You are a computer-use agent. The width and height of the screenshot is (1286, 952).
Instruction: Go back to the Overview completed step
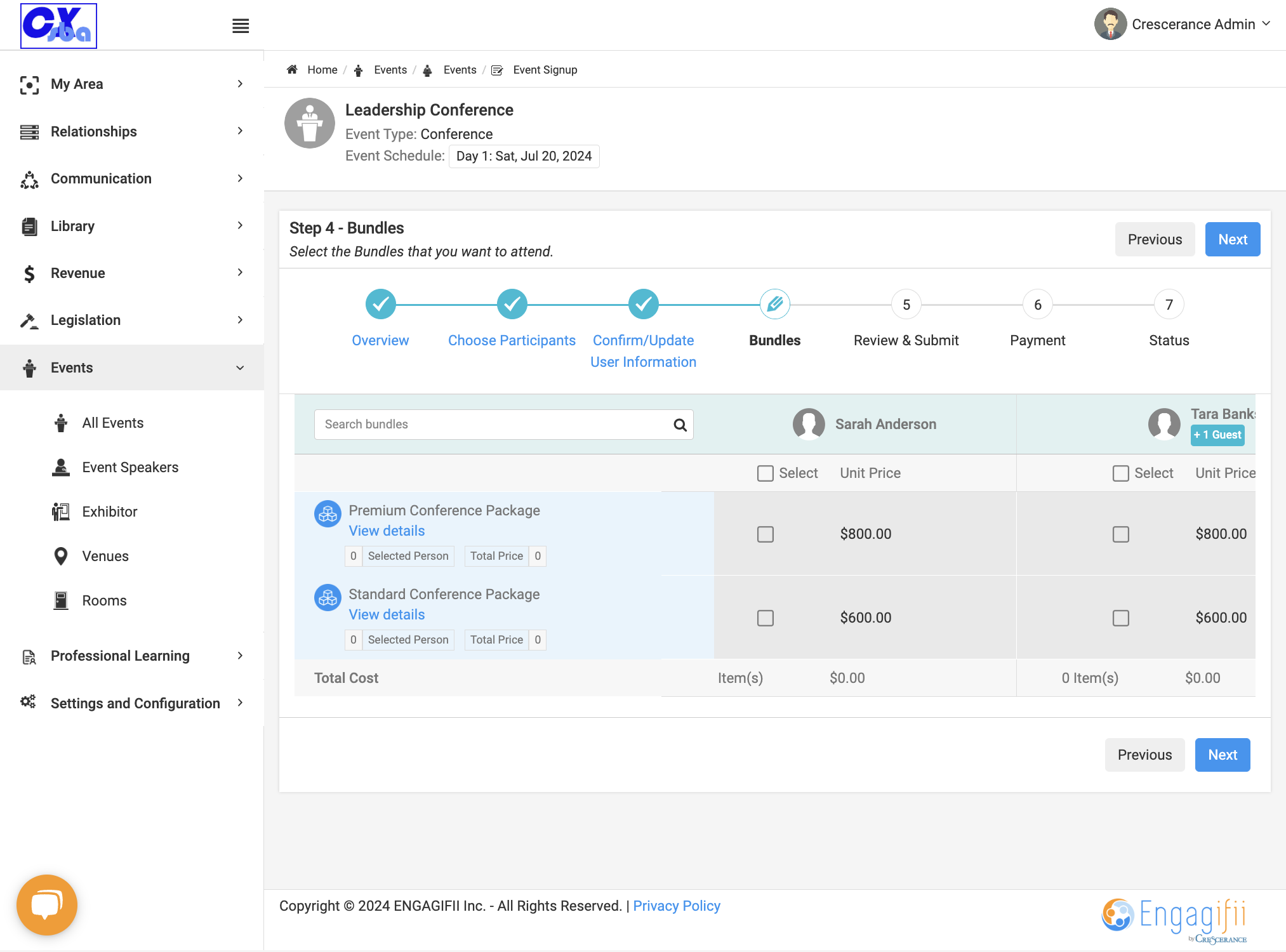(381, 305)
